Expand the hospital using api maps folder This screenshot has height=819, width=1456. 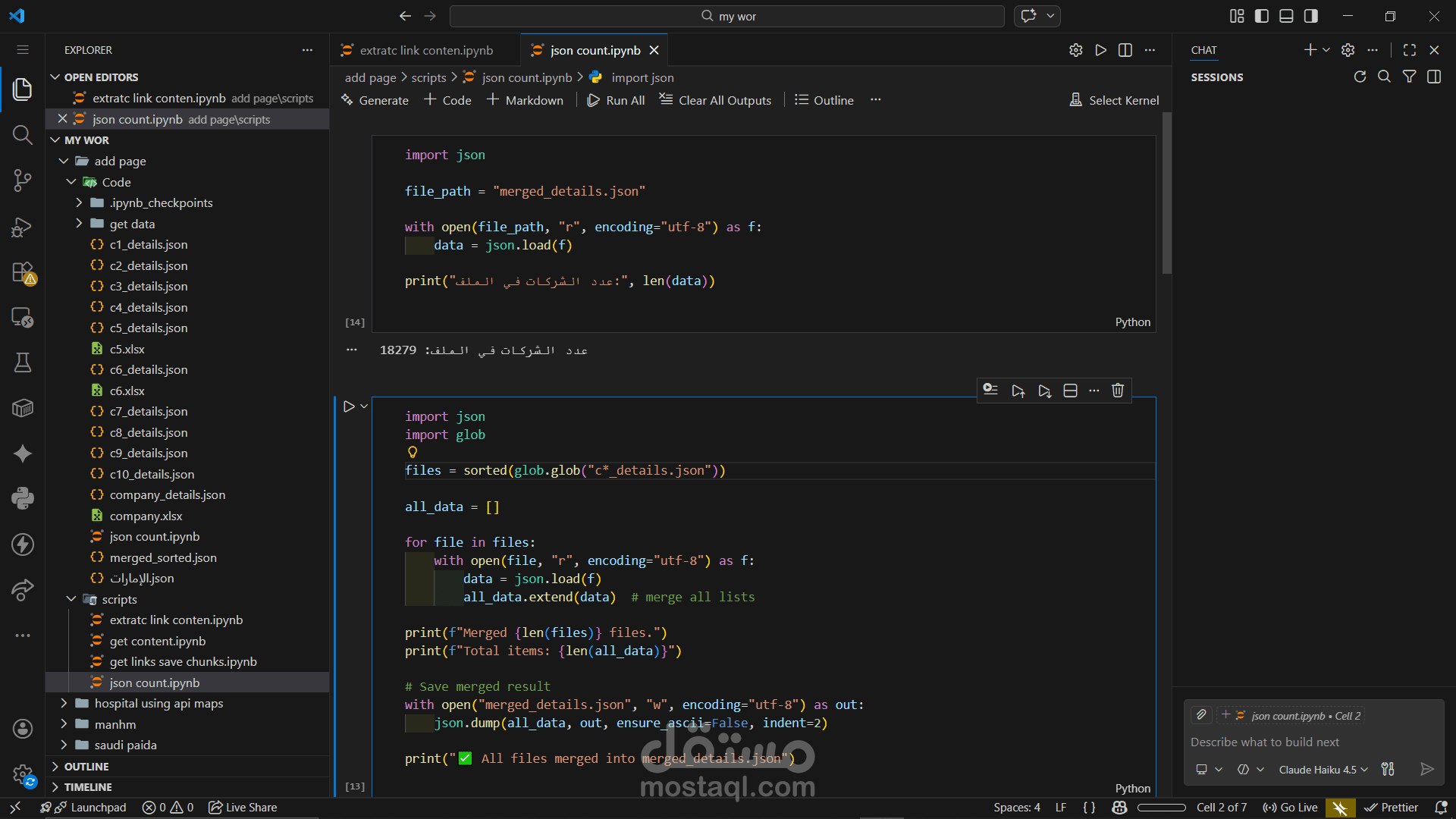pos(158,703)
